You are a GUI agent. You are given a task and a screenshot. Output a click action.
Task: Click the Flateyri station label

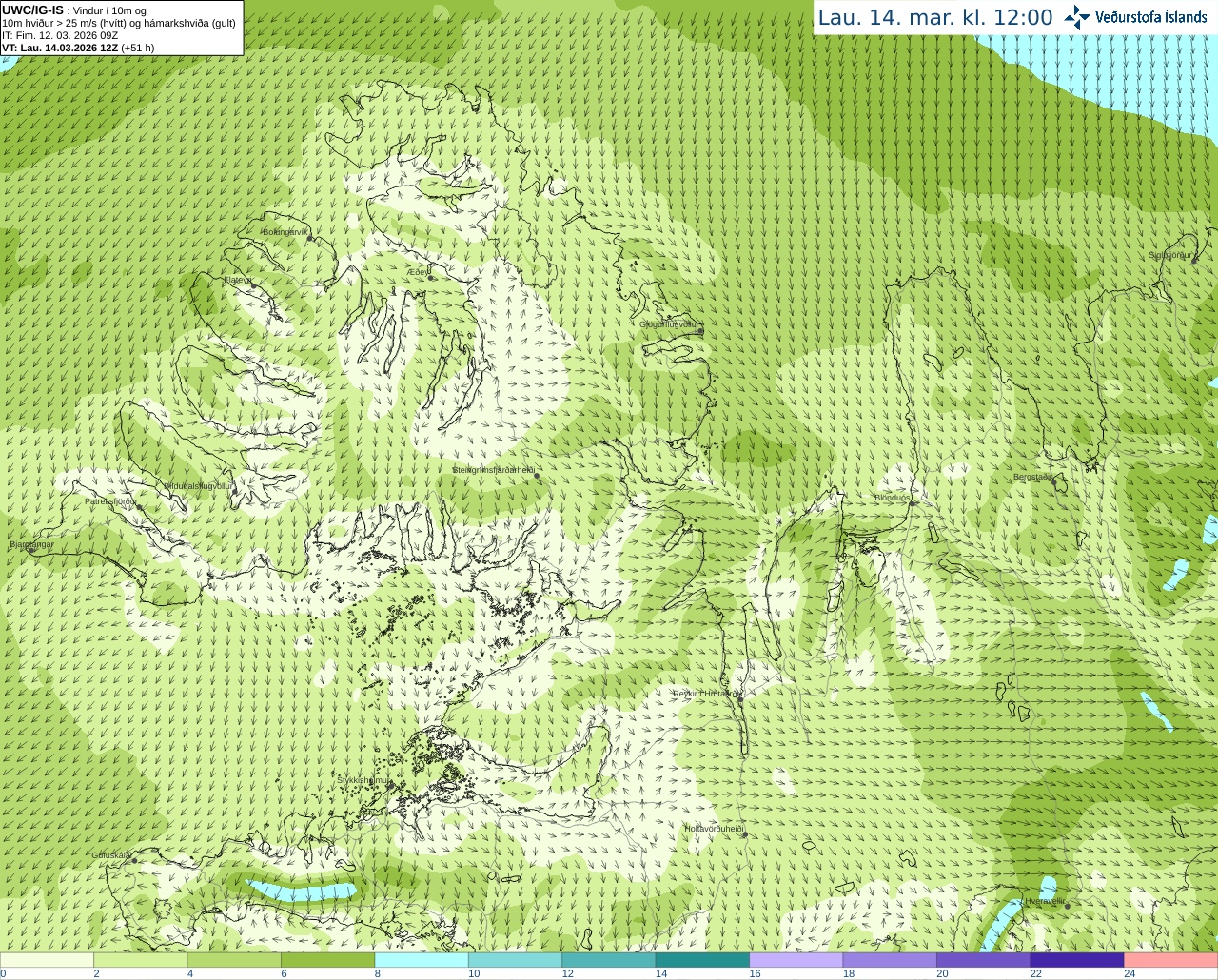[x=238, y=280]
